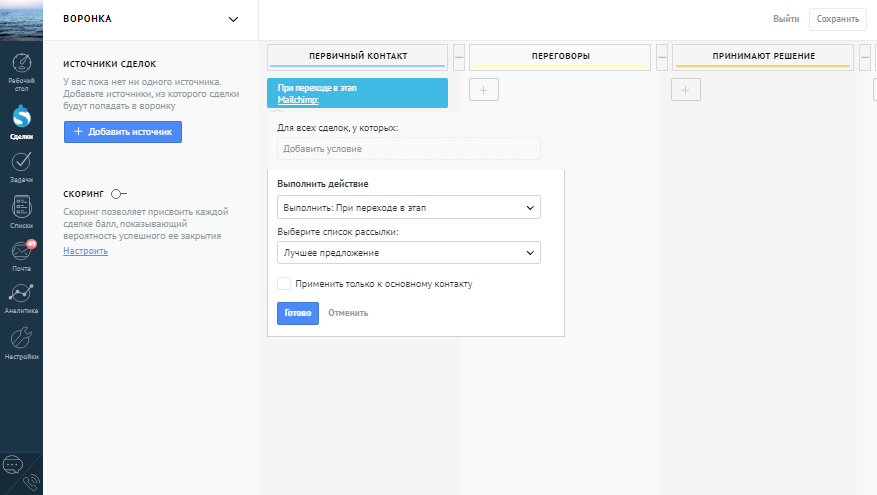The height and width of the screenshot is (495, 877).
Task: Open the Лучшее предложение mailing list dropdown
Action: [x=409, y=253]
